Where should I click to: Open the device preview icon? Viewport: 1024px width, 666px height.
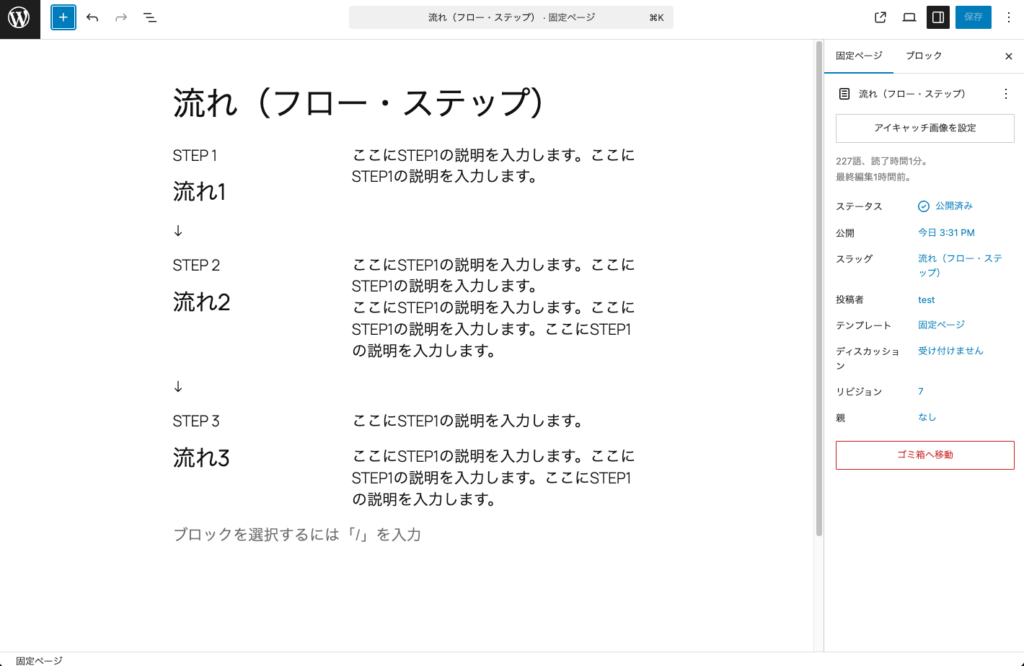pyautogui.click(x=909, y=17)
